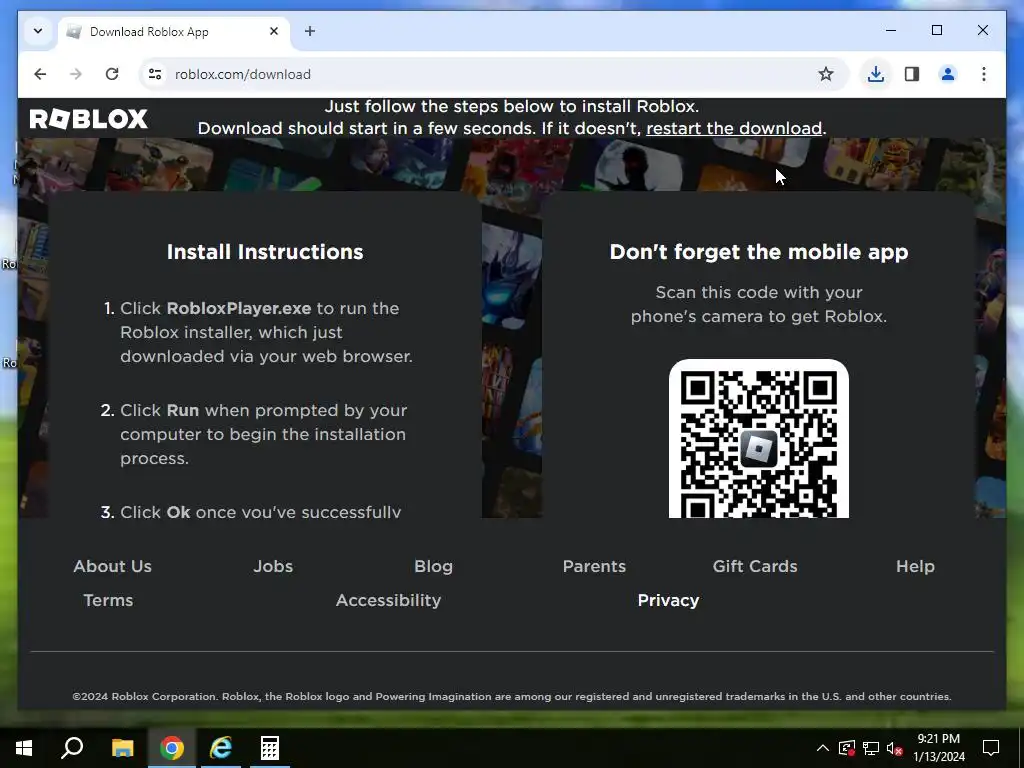The height and width of the screenshot is (768, 1024).
Task: Open Chrome downloads tray icon
Action: point(876,74)
